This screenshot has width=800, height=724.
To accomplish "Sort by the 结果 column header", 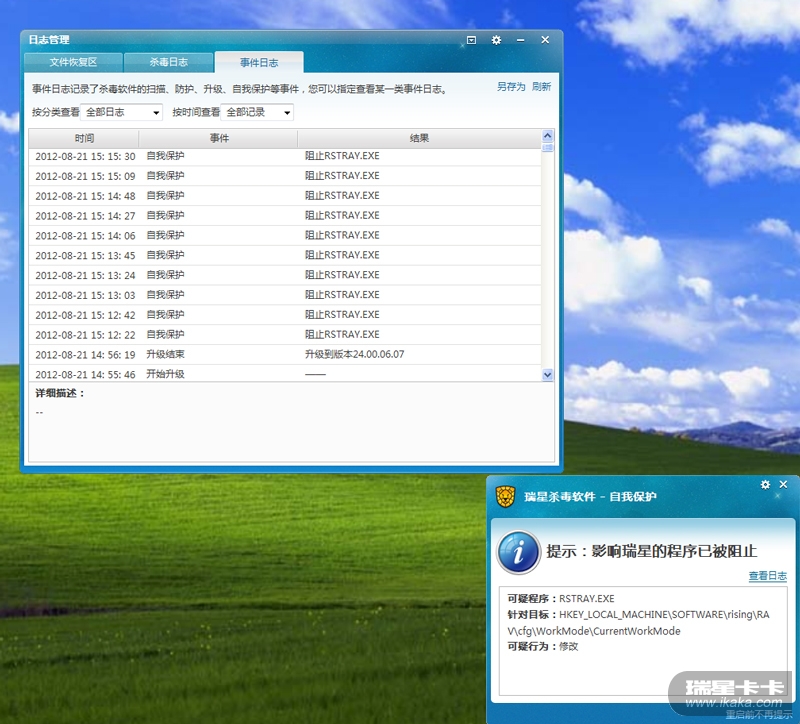I will [x=419, y=138].
